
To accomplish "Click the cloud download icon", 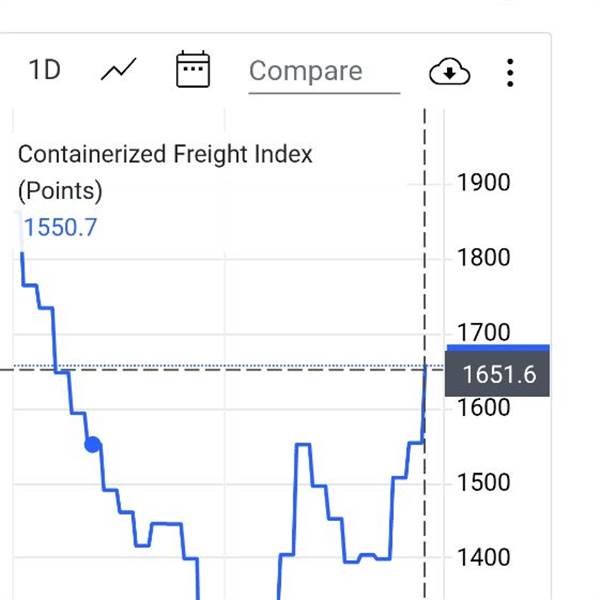I will [449, 71].
